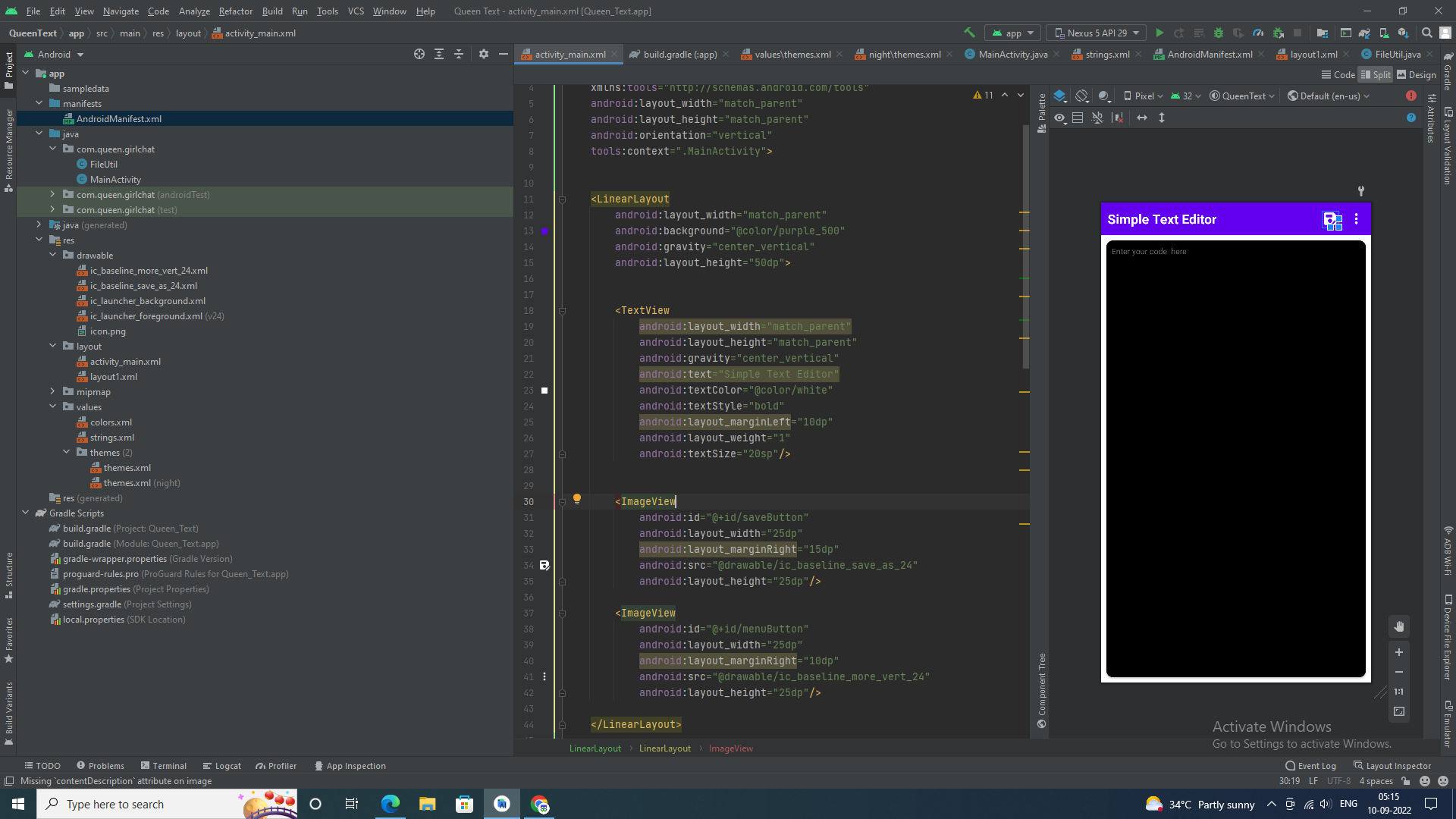
Task: Click the purple_500 color swatch in gutter
Action: pyautogui.click(x=544, y=231)
